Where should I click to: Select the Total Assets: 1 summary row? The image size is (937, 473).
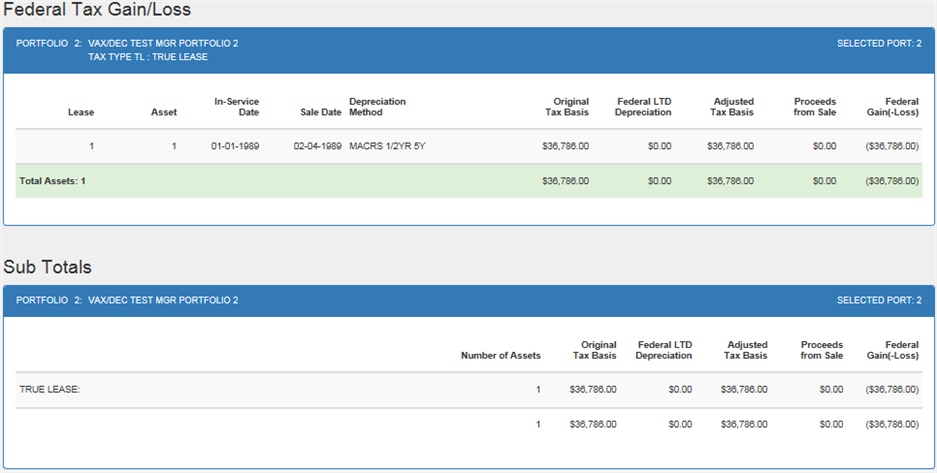[x=468, y=181]
